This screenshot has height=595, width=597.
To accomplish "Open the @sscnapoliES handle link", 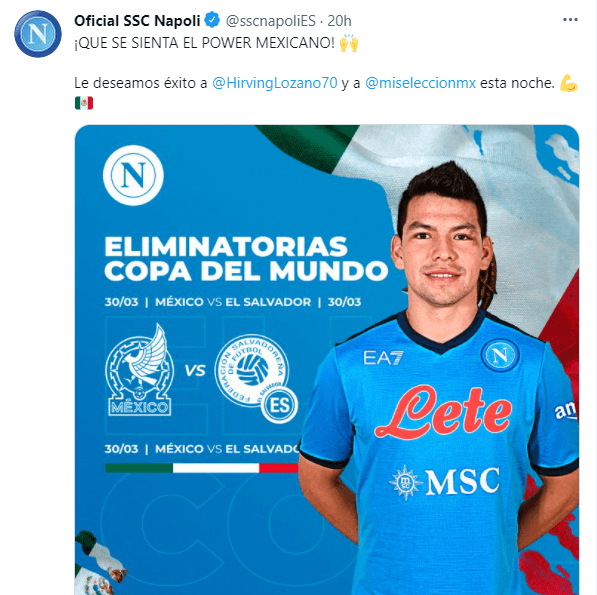I will [271, 21].
